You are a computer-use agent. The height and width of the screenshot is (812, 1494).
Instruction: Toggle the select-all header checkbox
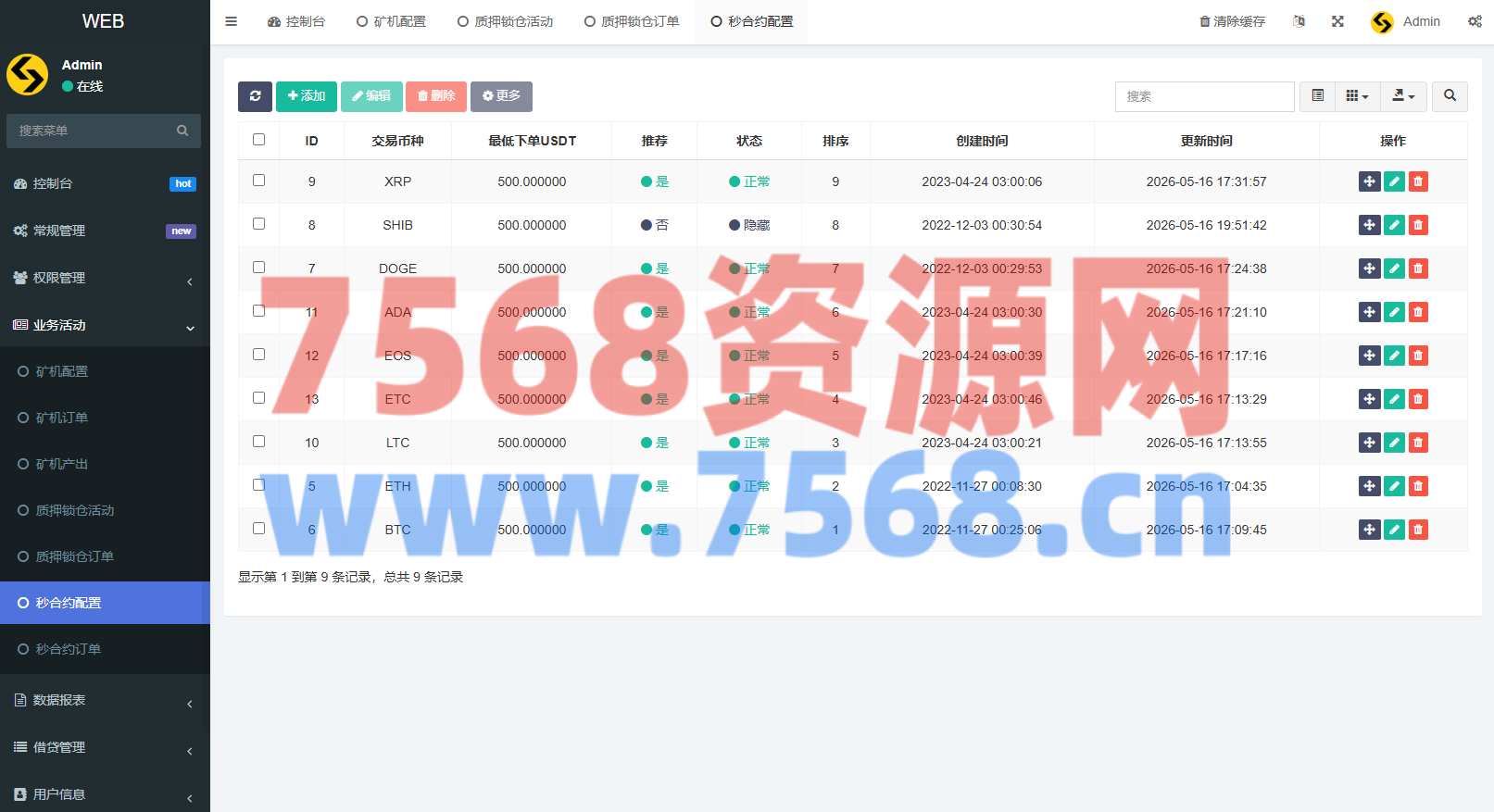[259, 140]
